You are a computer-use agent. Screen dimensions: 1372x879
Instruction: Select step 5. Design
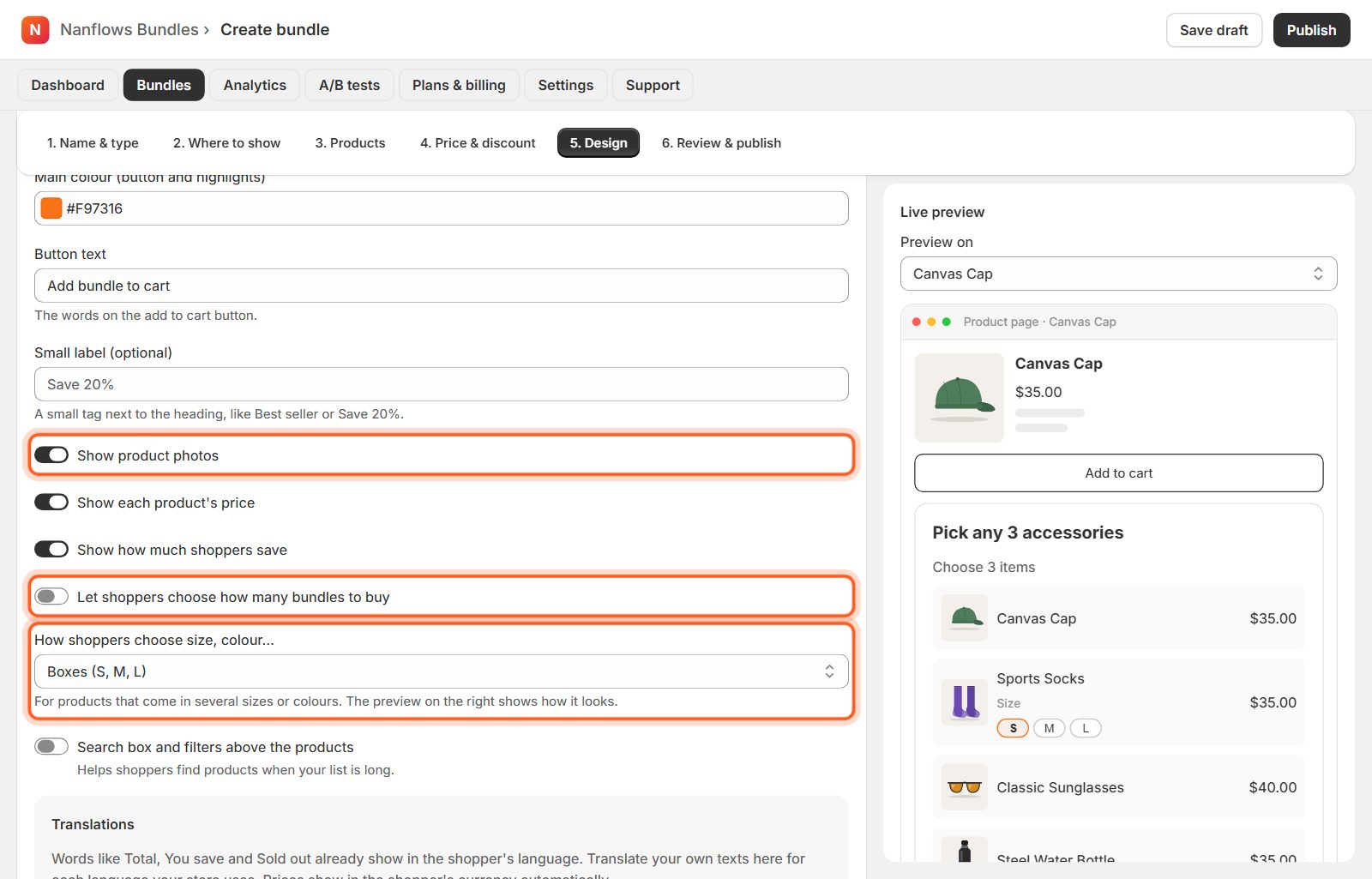[x=599, y=143]
